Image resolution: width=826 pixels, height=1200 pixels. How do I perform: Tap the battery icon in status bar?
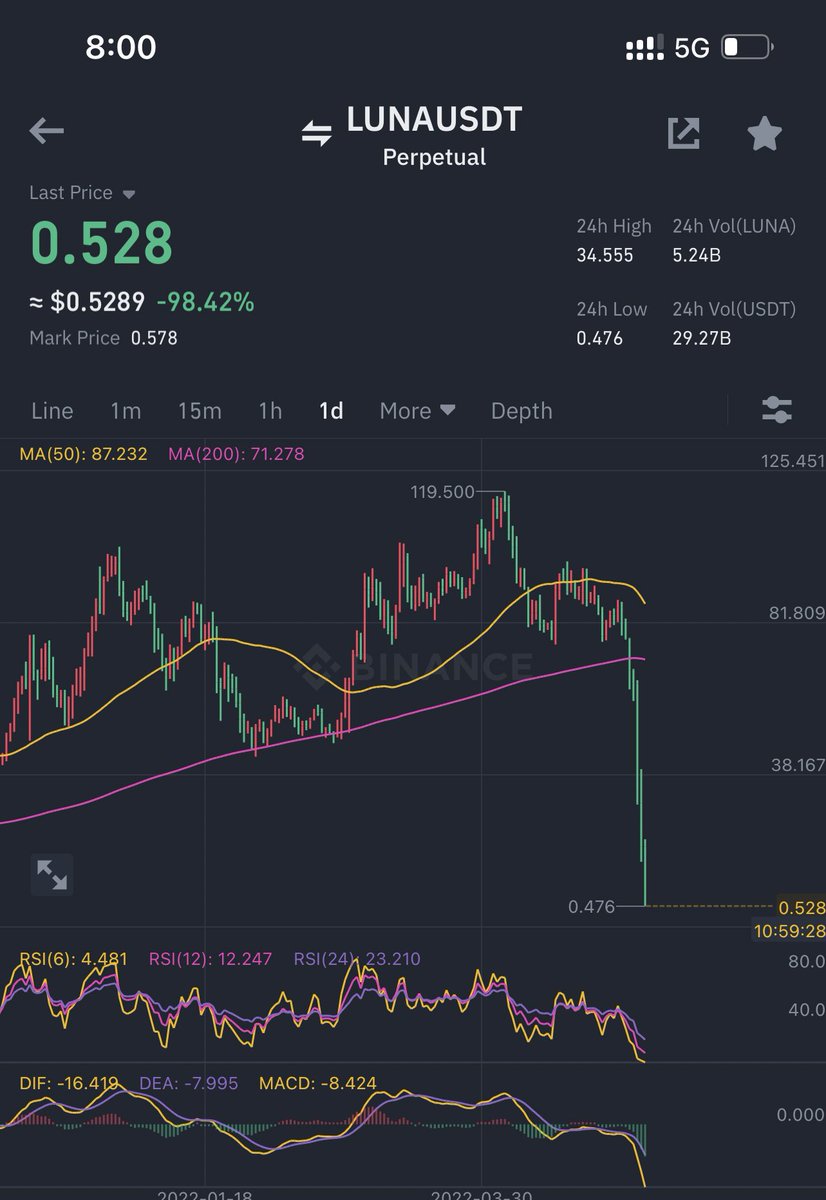point(746,47)
